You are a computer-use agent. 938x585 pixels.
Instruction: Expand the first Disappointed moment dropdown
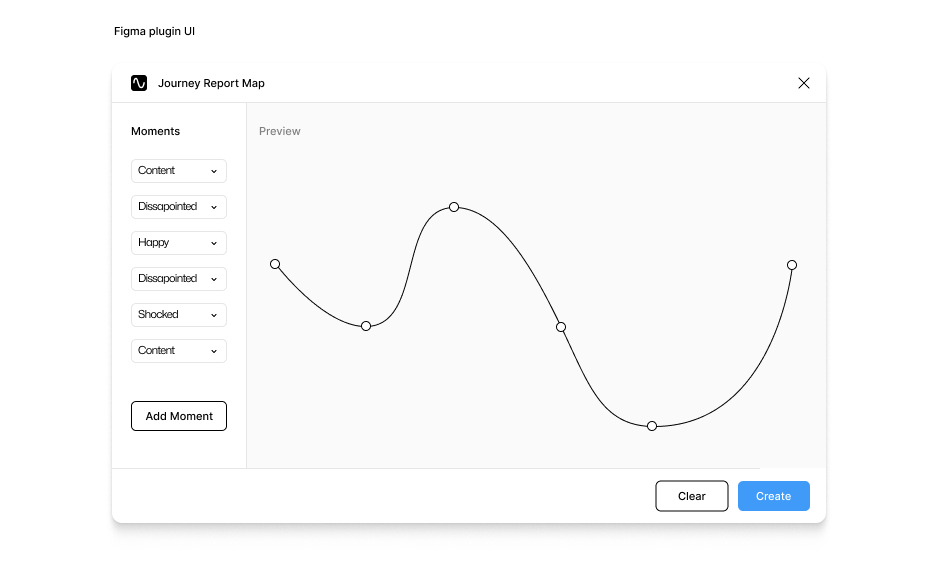179,207
